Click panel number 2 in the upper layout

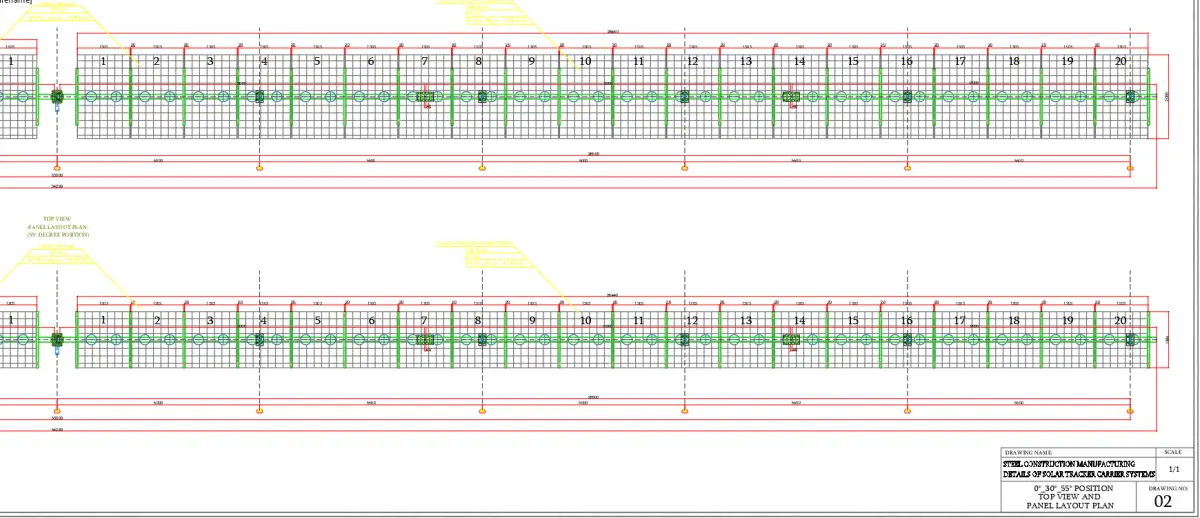point(157,61)
